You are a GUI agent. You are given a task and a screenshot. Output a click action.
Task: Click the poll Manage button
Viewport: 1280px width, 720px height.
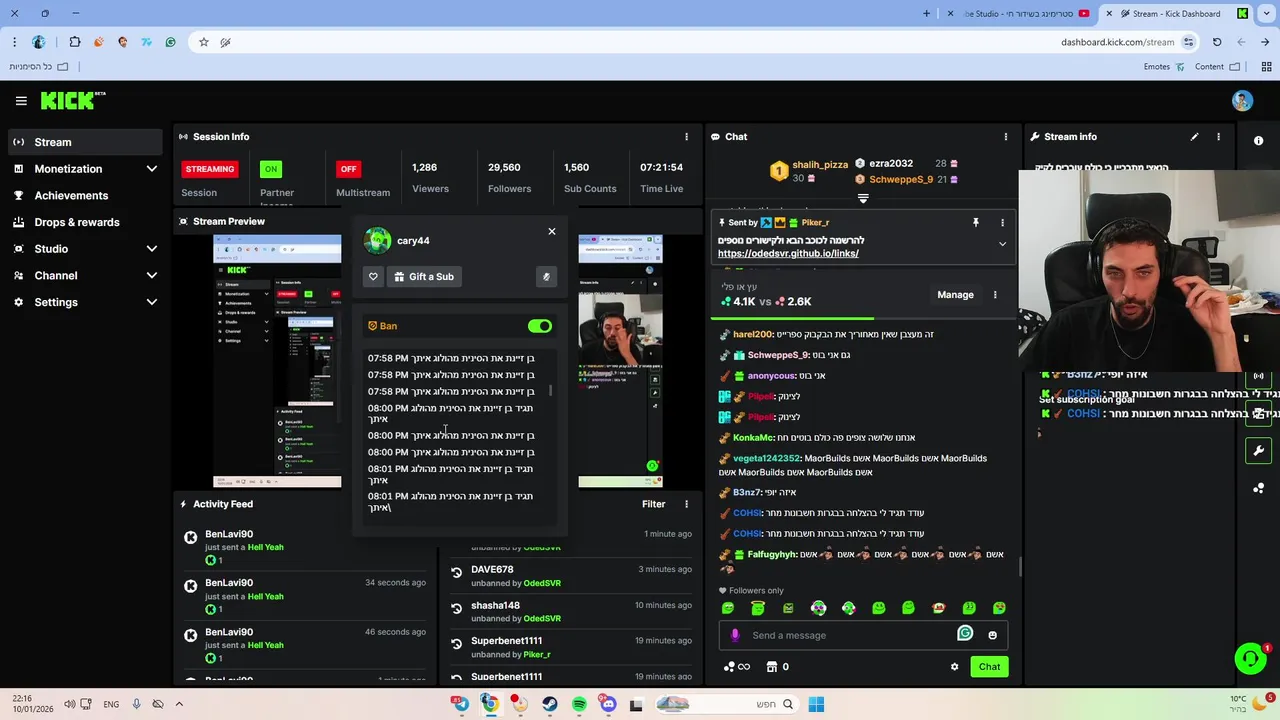tap(955, 295)
